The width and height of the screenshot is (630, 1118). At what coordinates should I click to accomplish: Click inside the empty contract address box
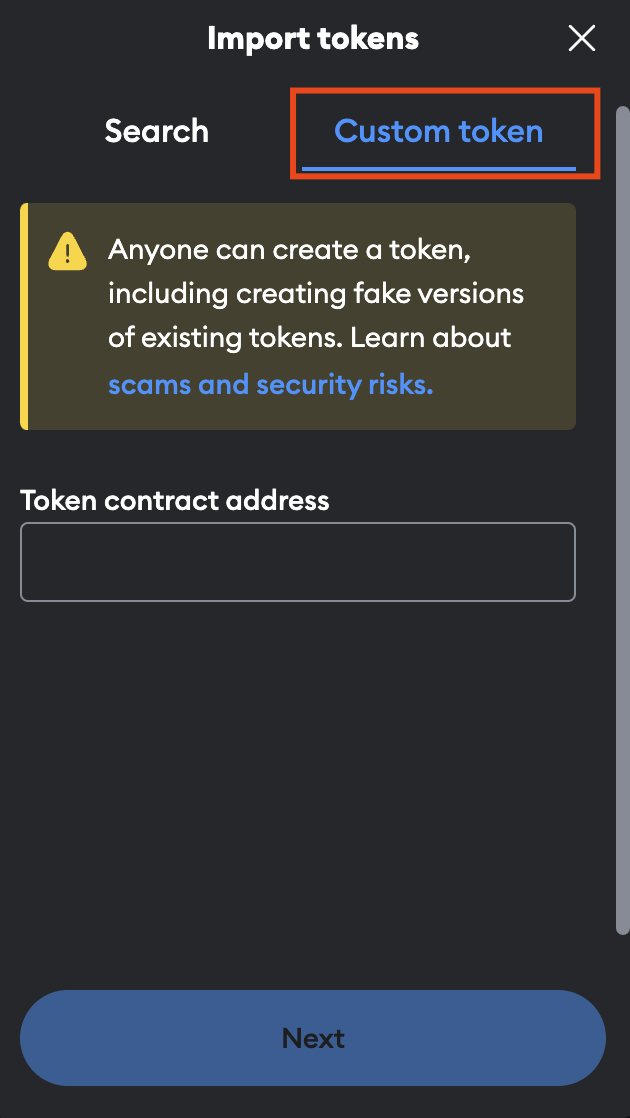[x=298, y=562]
